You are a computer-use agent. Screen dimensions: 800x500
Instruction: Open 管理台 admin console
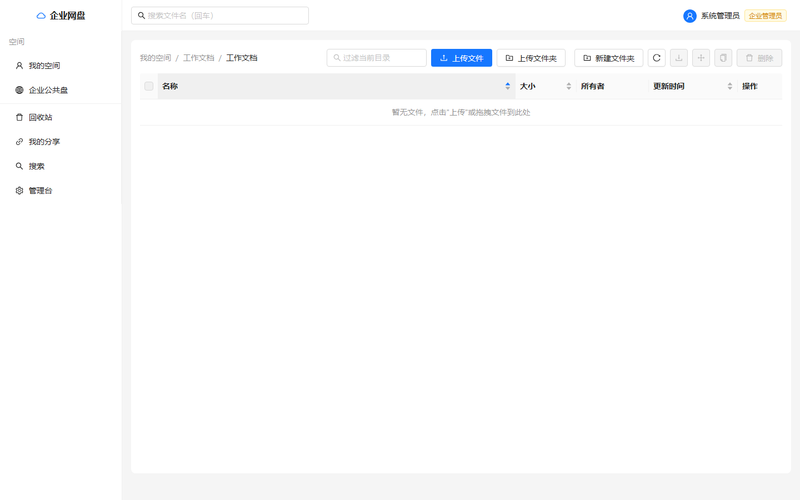(x=61, y=191)
